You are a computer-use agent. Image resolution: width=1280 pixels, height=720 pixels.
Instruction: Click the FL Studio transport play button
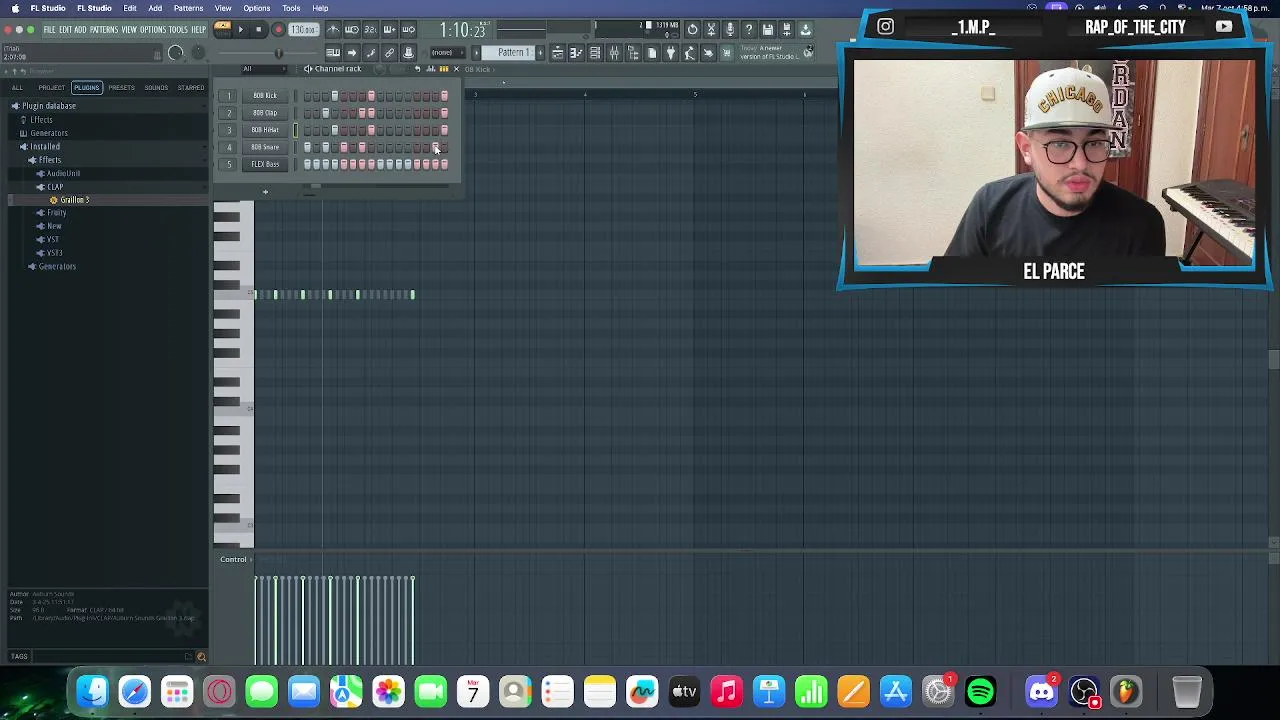[241, 29]
